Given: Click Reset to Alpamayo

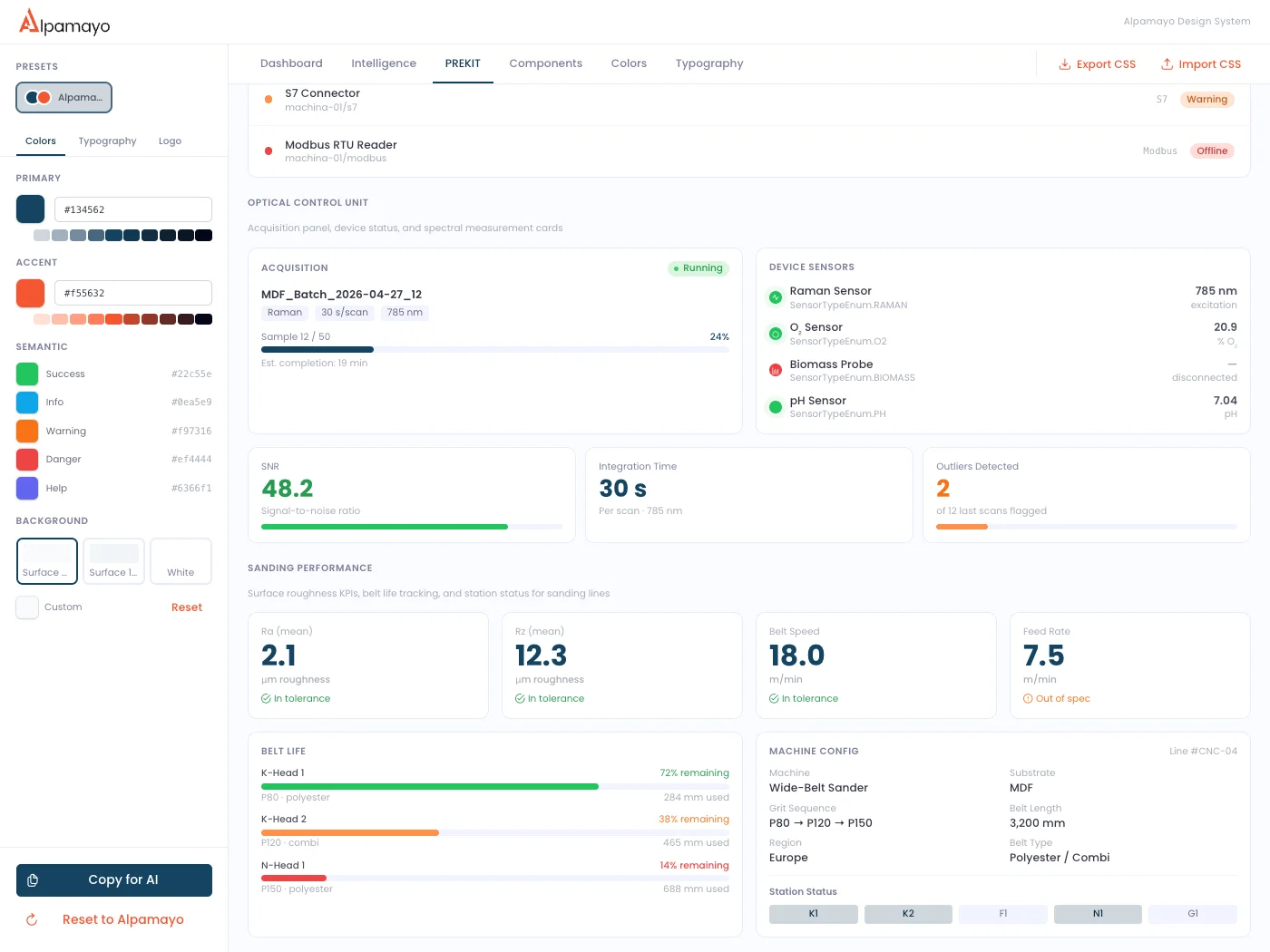Looking at the screenshot, I should point(114,919).
